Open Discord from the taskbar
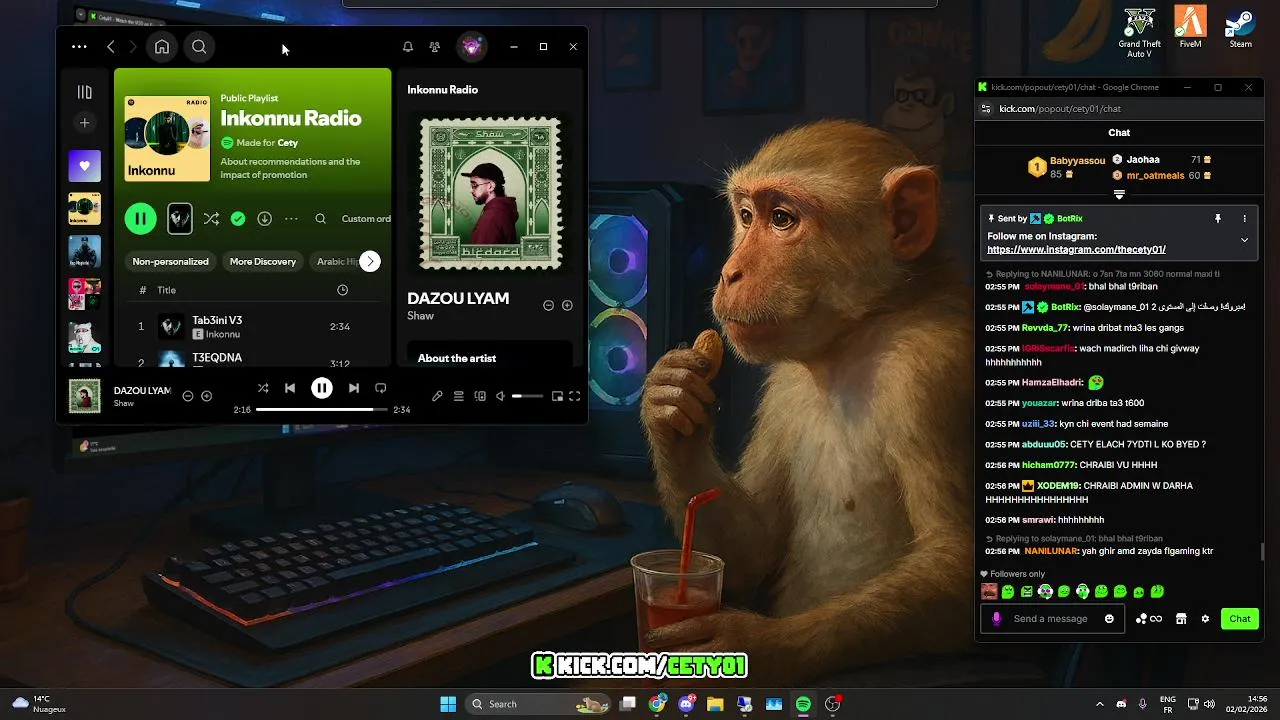 (686, 704)
